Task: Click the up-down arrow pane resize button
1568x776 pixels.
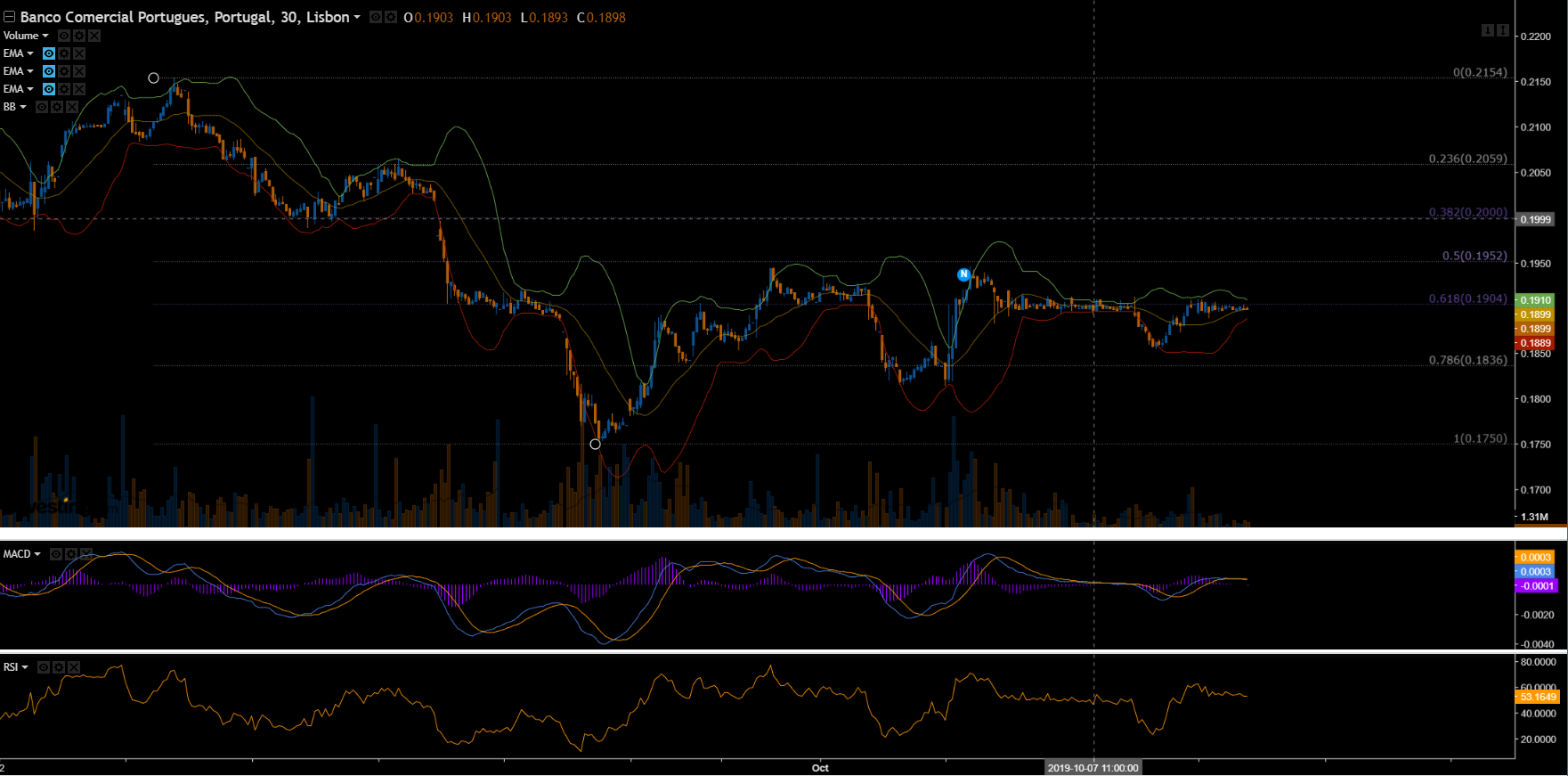Action: (x=1503, y=30)
